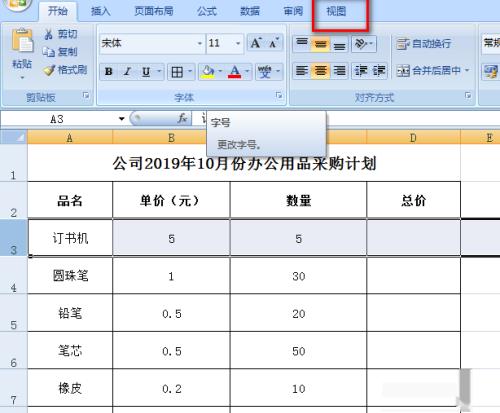The image size is (500, 413).
Task: Open the font group dialog launcher
Action: tap(279, 96)
